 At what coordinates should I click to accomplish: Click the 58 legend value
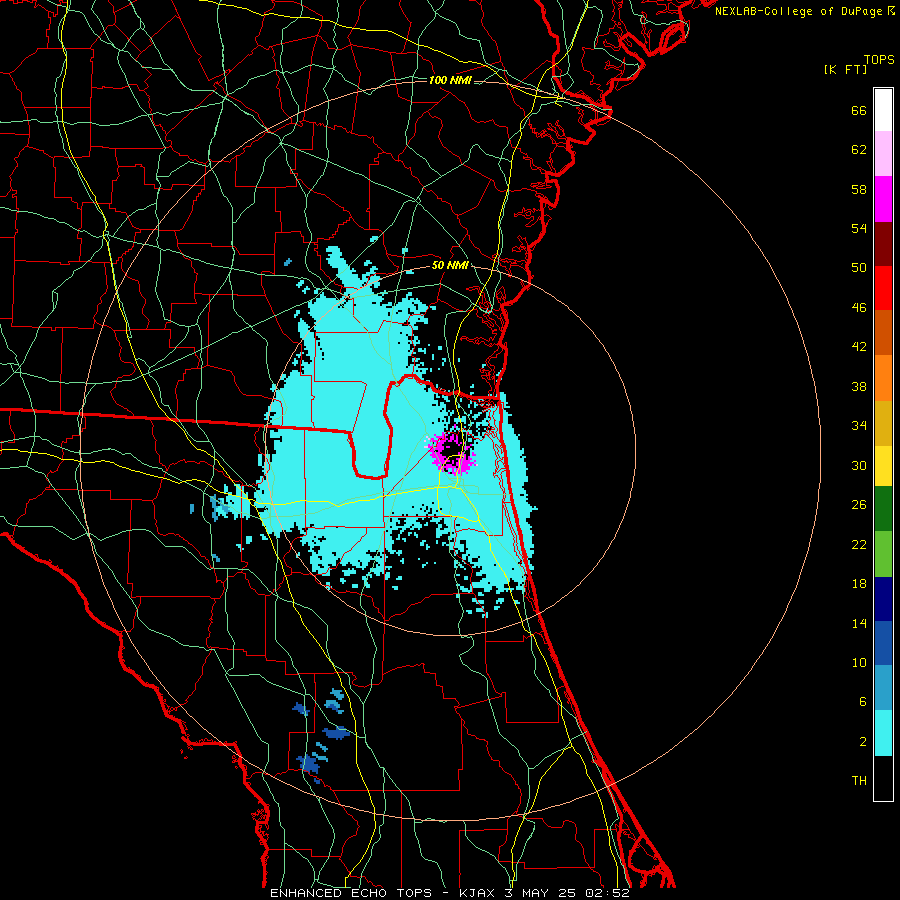pos(859,189)
